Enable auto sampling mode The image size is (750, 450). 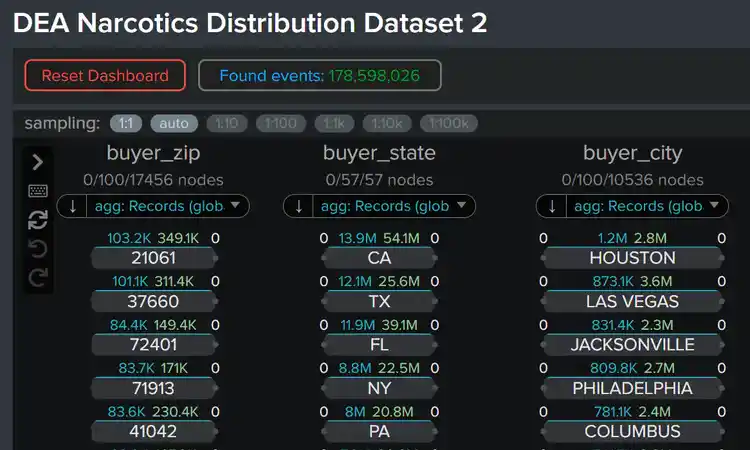(174, 124)
